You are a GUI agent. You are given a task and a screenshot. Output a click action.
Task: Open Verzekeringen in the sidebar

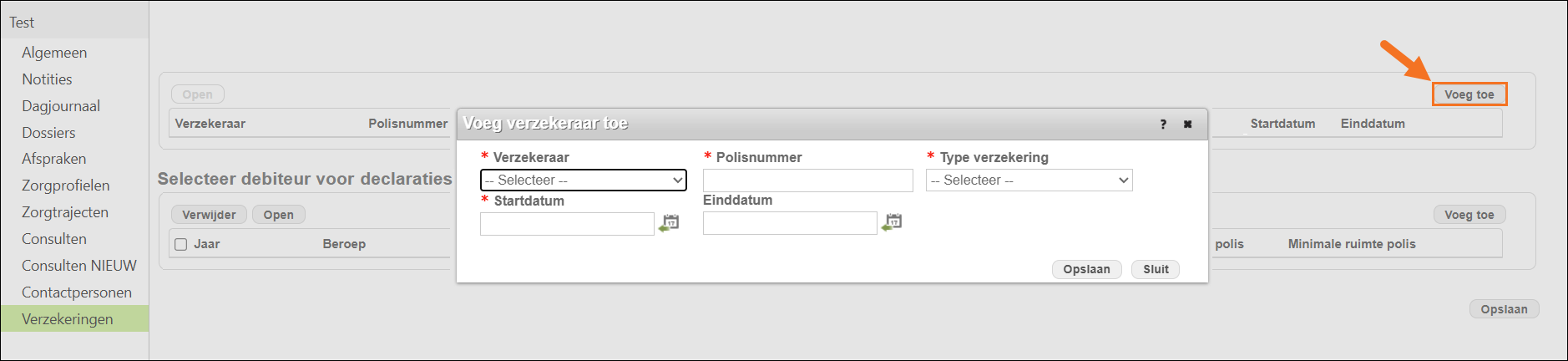[68, 319]
